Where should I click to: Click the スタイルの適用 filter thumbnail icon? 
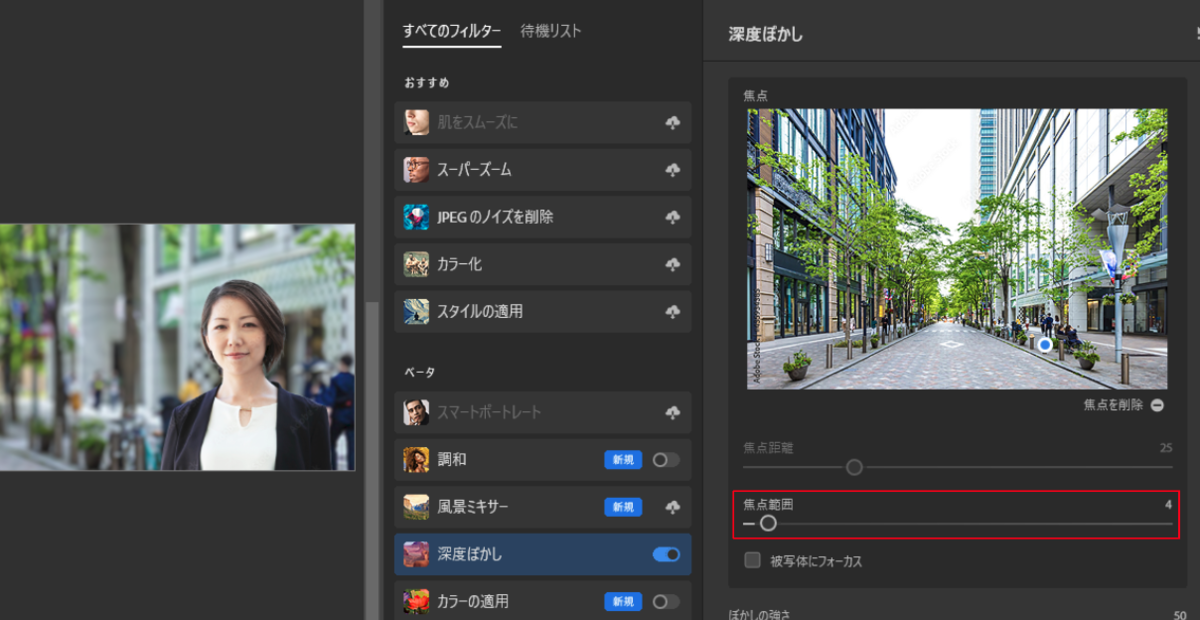[416, 311]
